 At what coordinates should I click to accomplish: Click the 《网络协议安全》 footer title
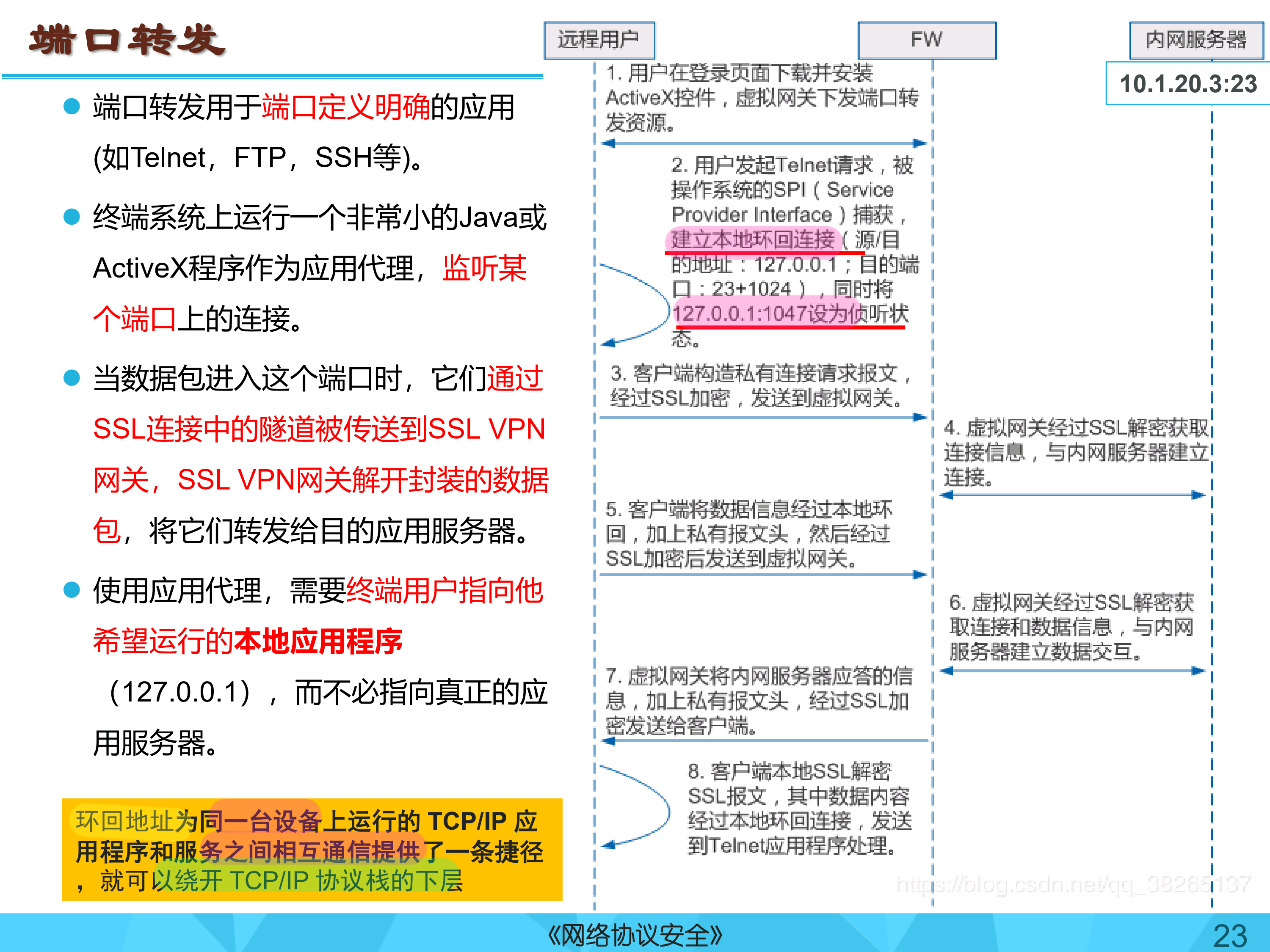[635, 935]
